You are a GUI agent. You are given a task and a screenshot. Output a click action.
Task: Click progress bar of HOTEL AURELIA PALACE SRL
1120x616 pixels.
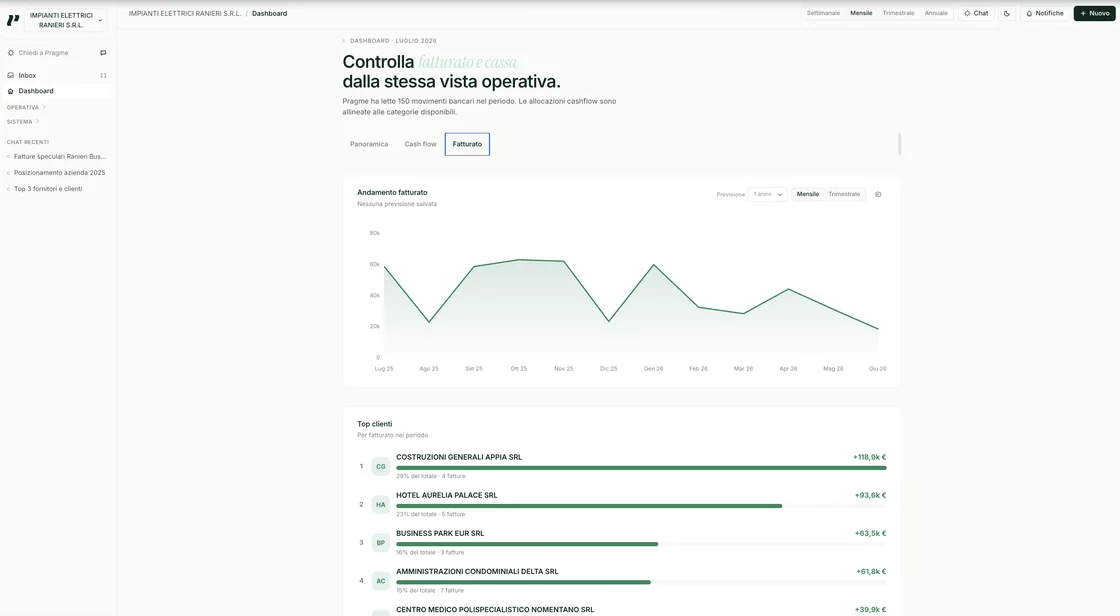click(641, 506)
